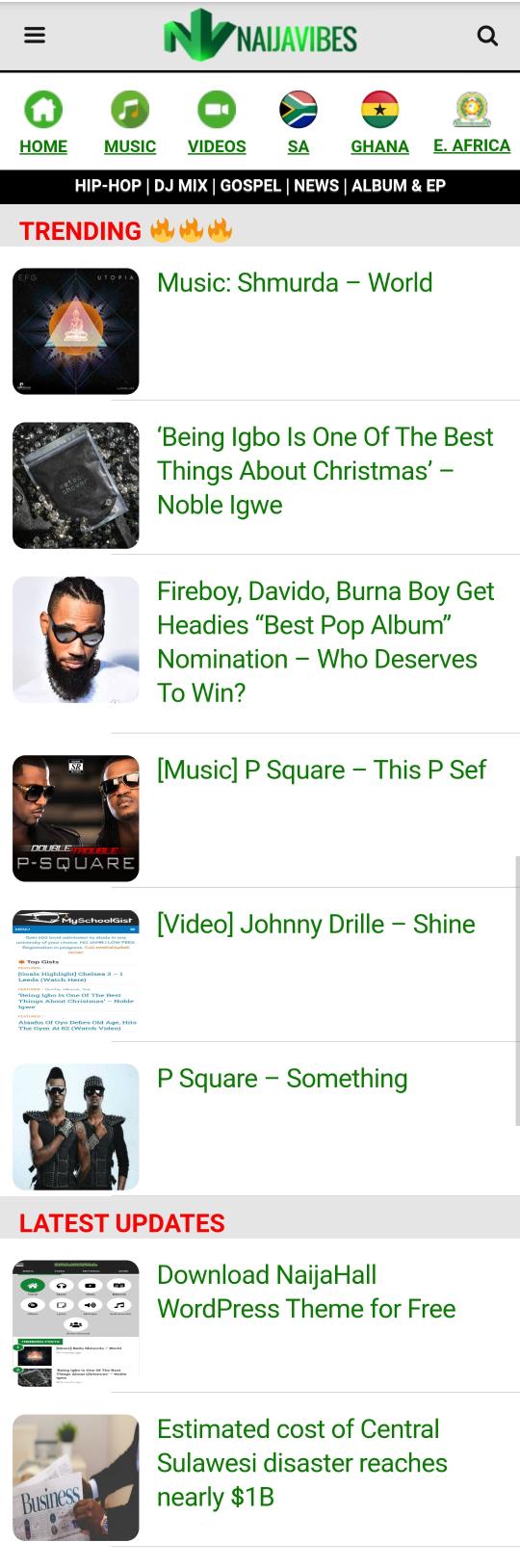Open the GOSPEL category
520x1568 pixels.
pos(250,185)
